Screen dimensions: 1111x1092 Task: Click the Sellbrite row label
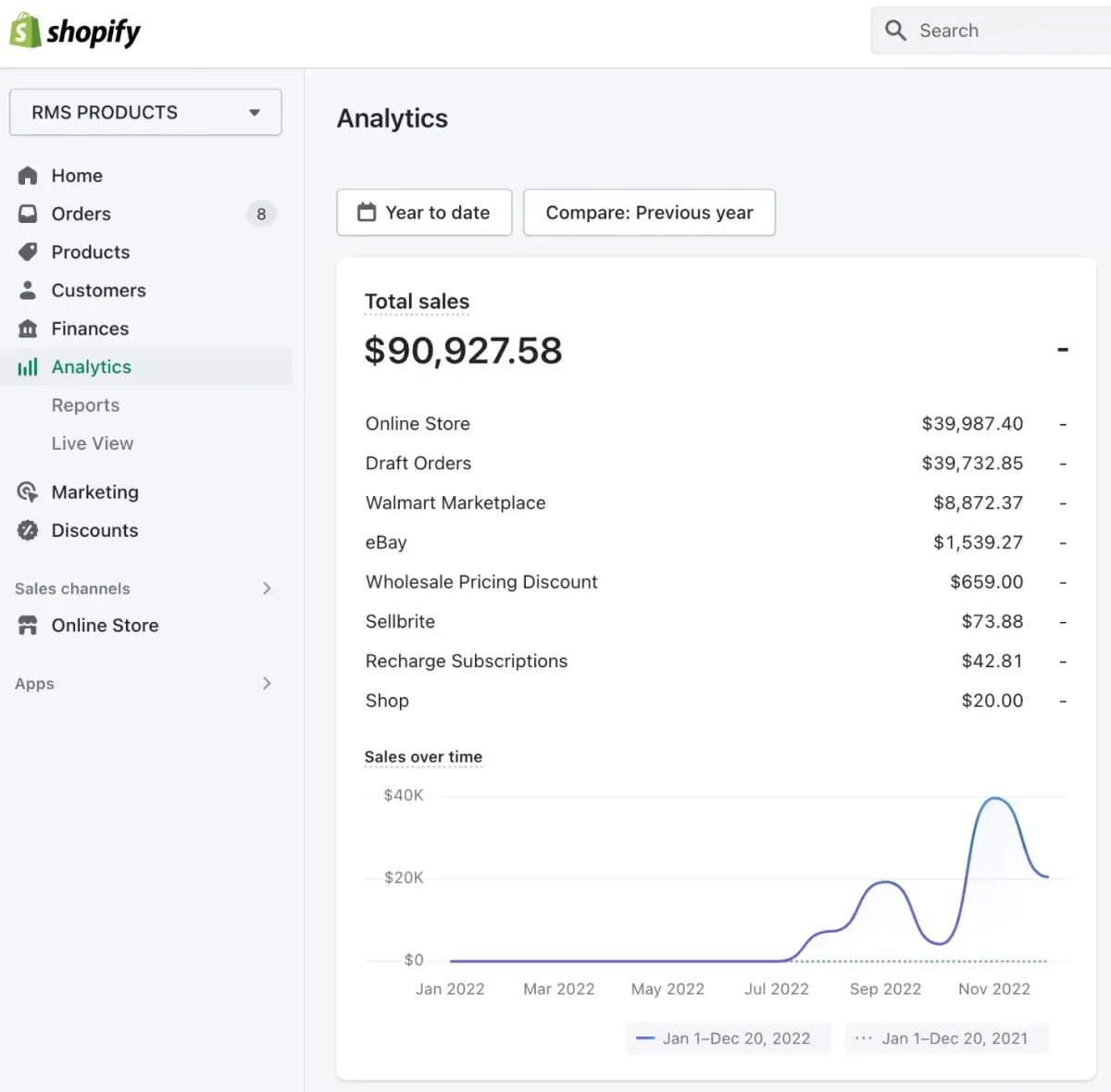[400, 622]
